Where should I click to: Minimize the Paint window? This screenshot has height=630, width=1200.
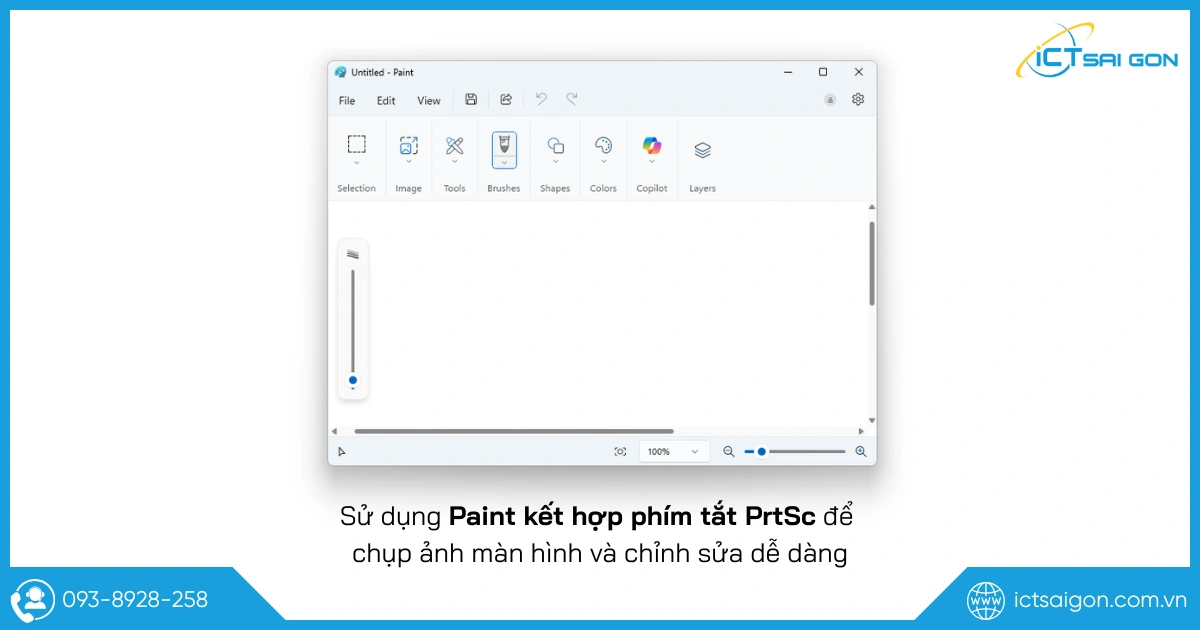[787, 72]
